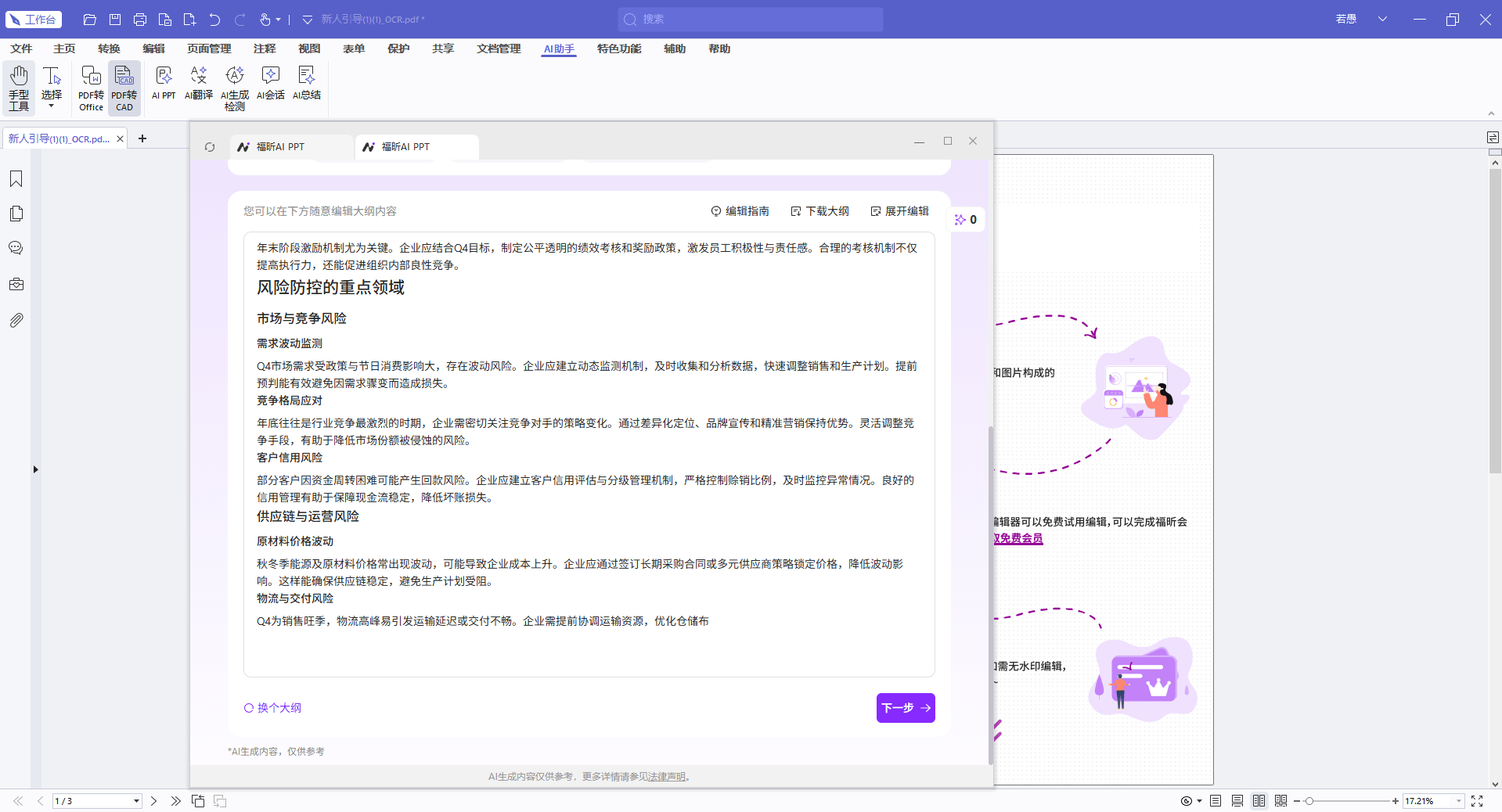Select single page view mode
This screenshot has width=1502, height=812.
pos(1215,801)
